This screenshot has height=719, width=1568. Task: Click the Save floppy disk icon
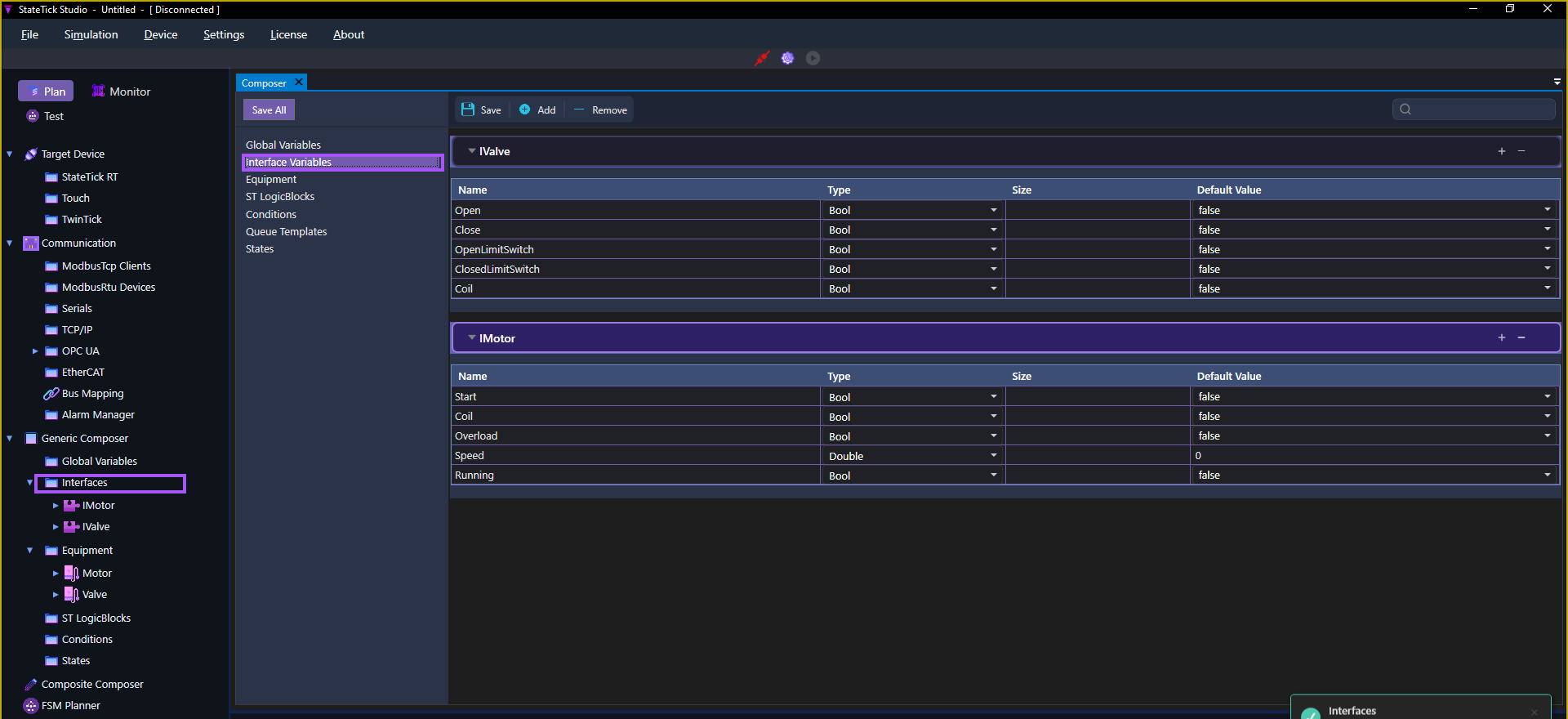[468, 109]
